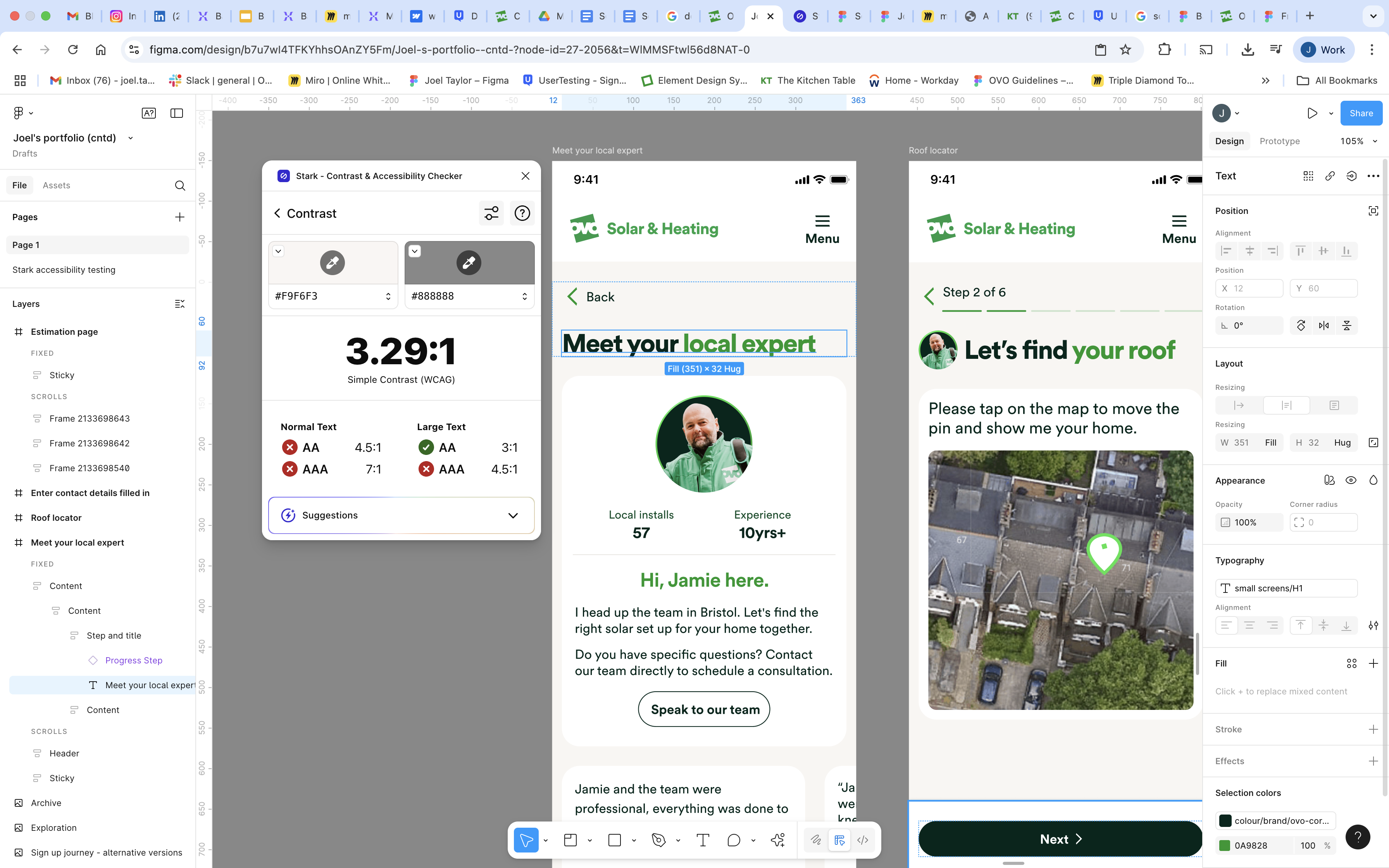The height and width of the screenshot is (868, 1389).
Task: Select the Roof locator frame layer
Action: point(56,517)
